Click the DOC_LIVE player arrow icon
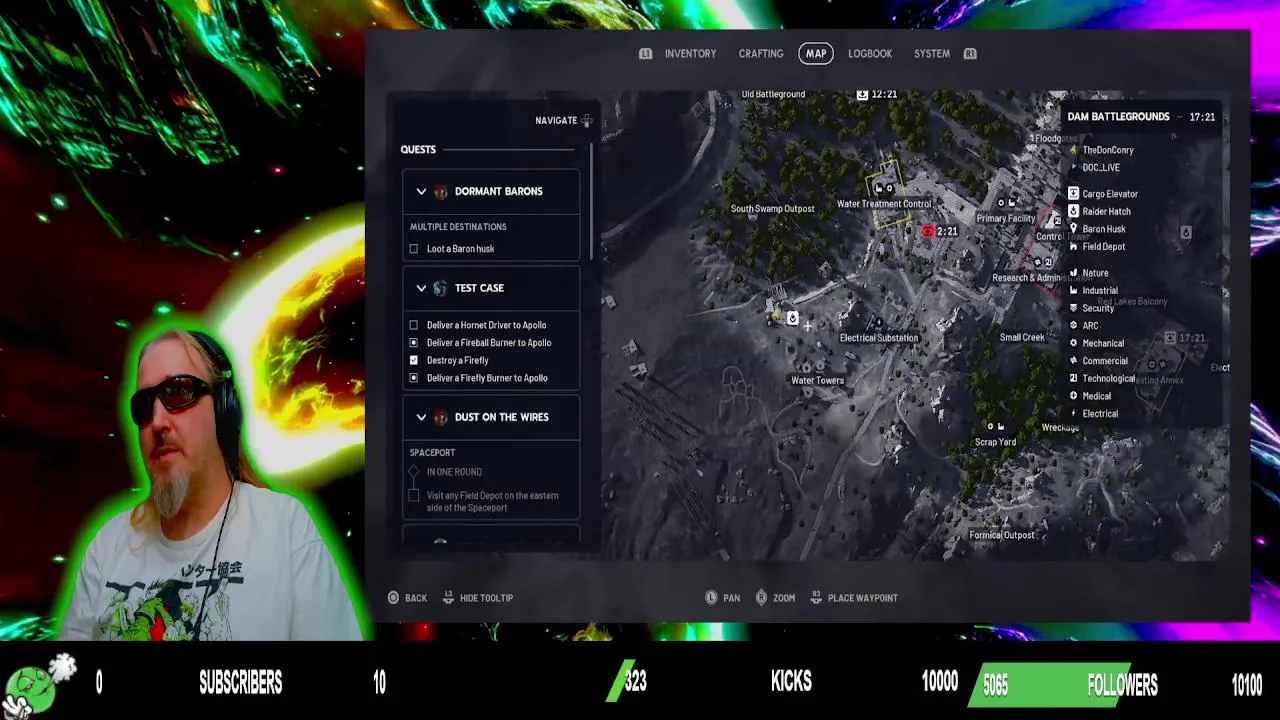 (1073, 168)
